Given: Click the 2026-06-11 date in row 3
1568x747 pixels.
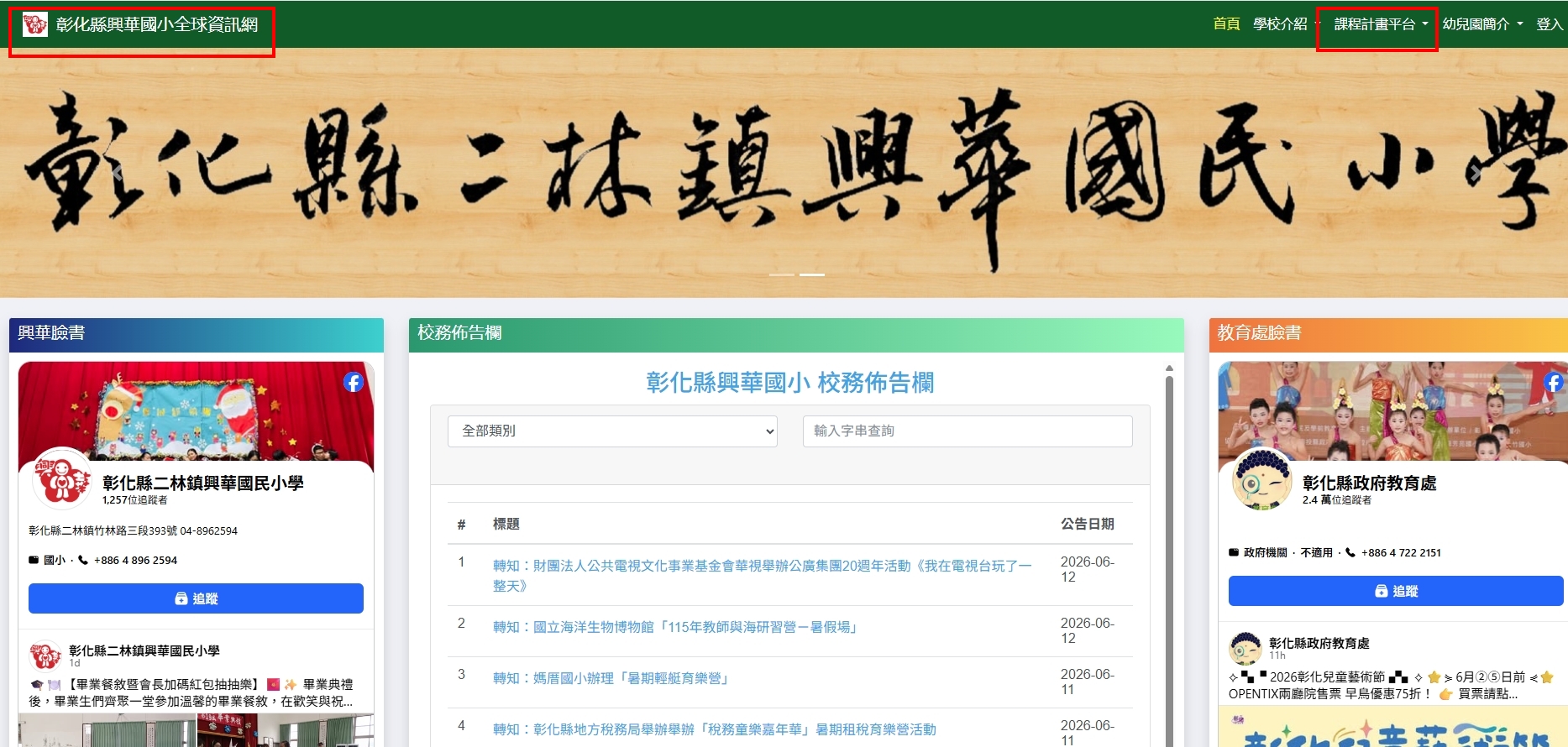Looking at the screenshot, I should pyautogui.click(x=1088, y=682).
